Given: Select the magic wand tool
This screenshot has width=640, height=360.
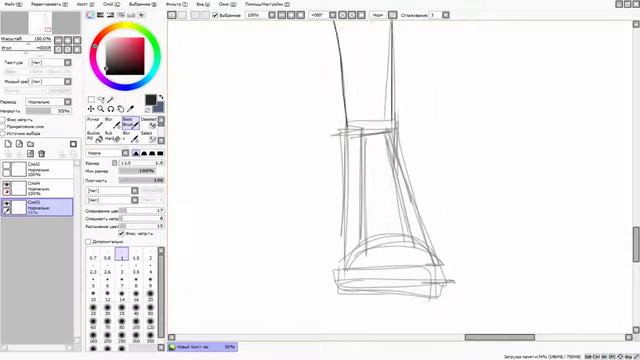Looking at the screenshot, I should [x=111, y=100].
